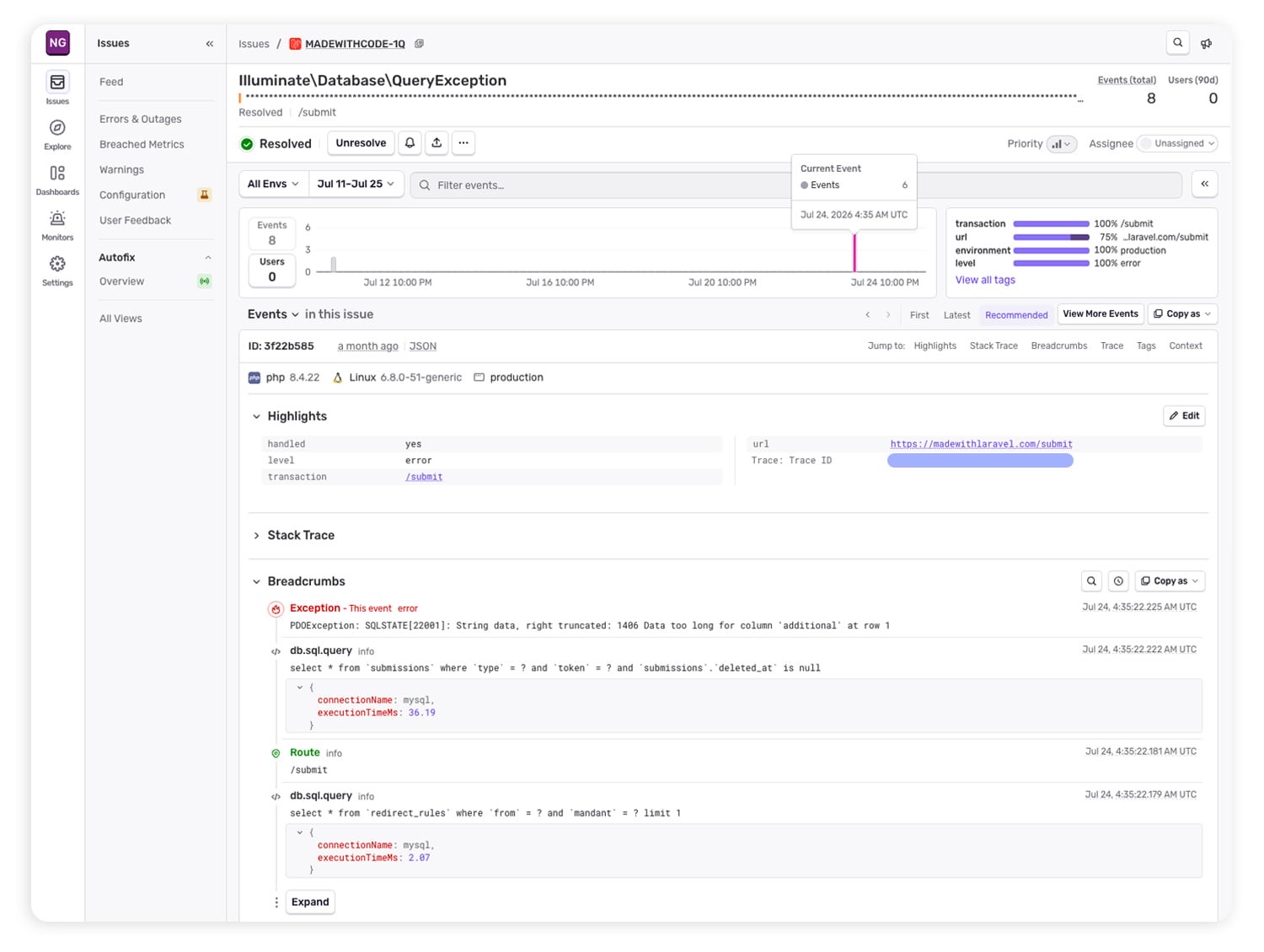Open the Priority dropdown

(x=1062, y=144)
